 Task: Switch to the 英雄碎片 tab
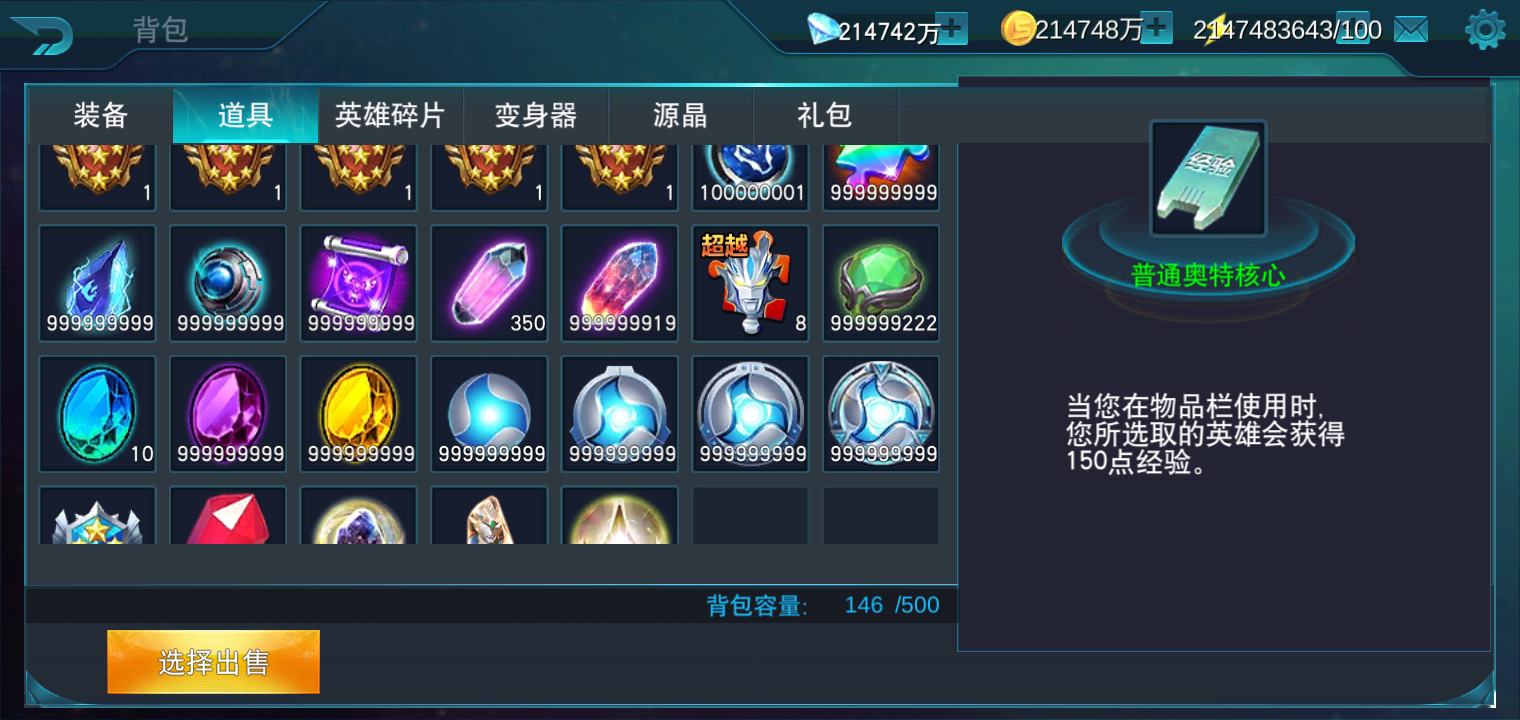[390, 115]
